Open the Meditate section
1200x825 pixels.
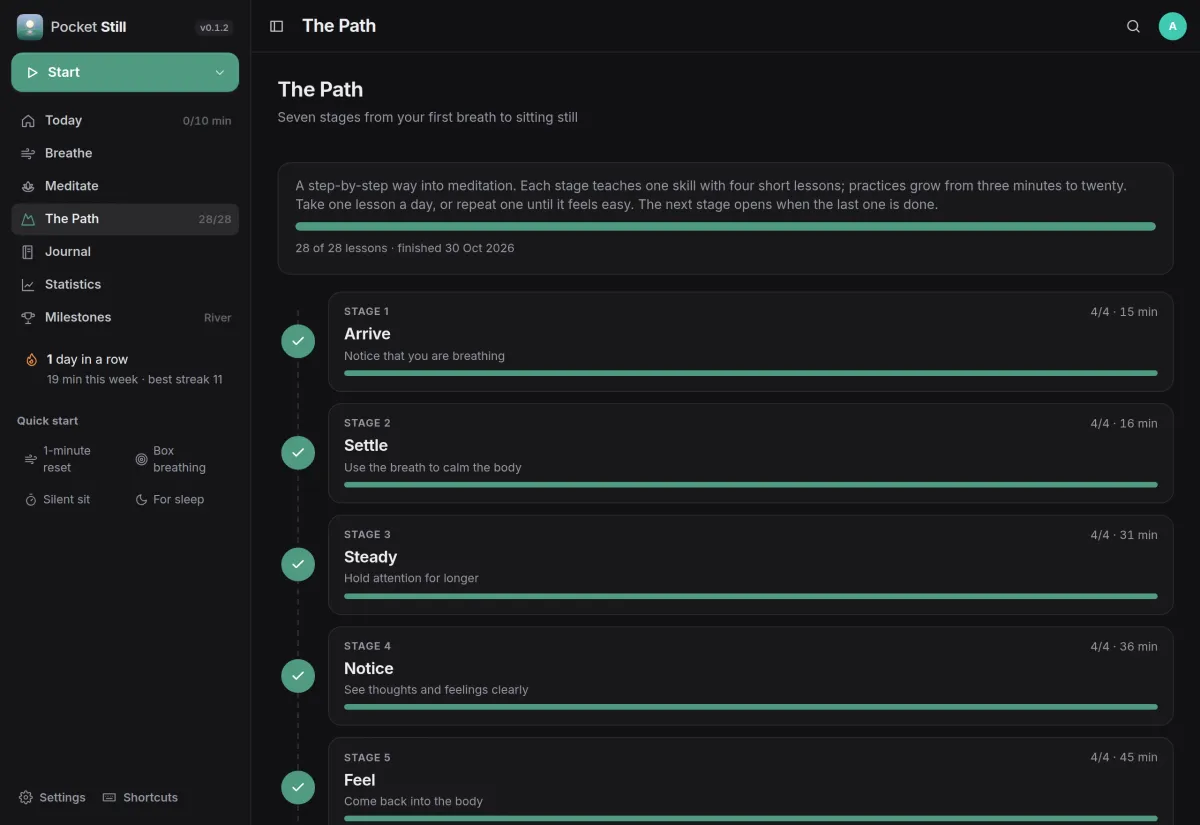(125, 186)
